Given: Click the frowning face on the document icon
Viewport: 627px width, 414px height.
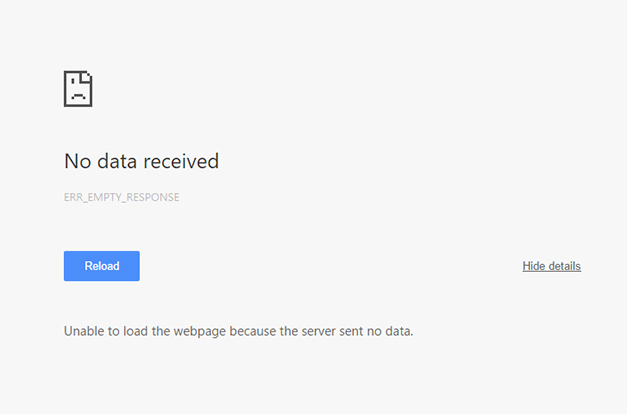Looking at the screenshot, I should (x=78, y=89).
